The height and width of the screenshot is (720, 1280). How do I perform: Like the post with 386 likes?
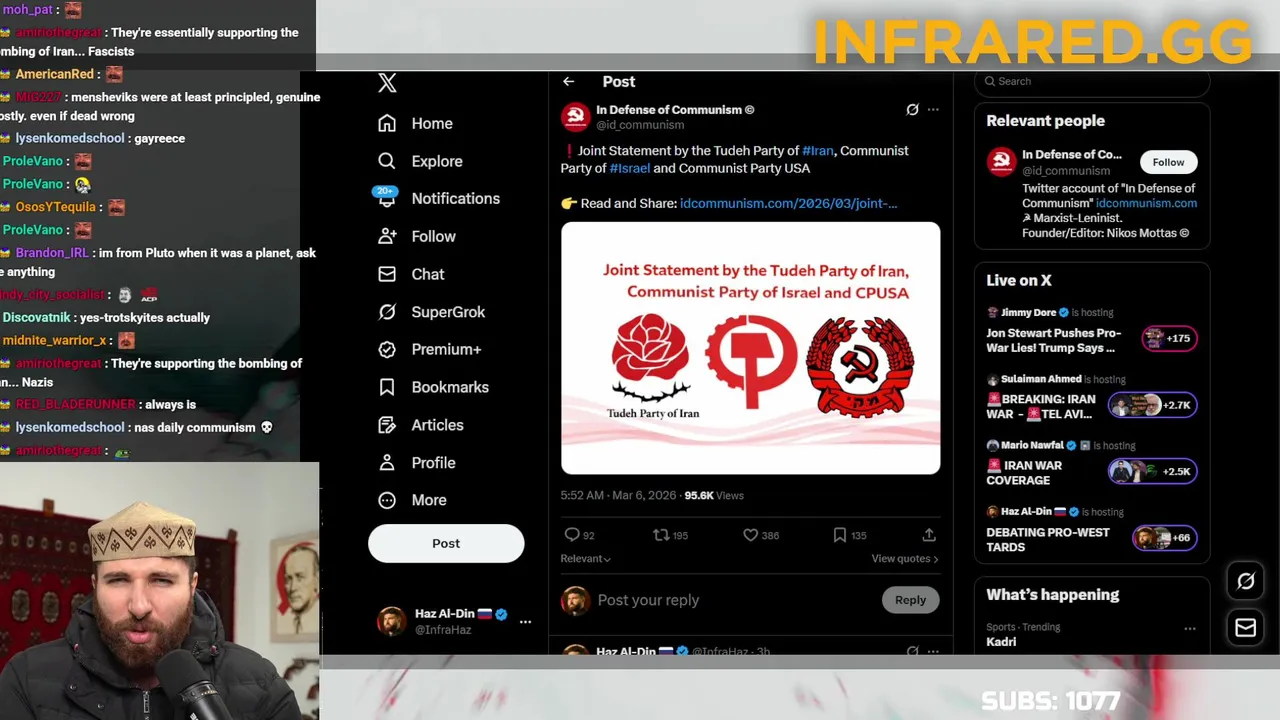coord(751,535)
